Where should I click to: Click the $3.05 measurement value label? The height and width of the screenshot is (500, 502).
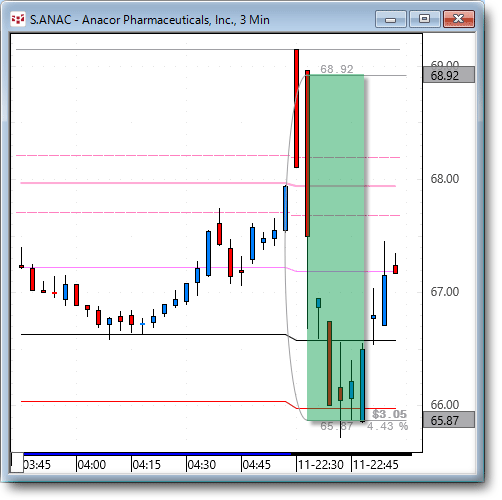point(389,414)
